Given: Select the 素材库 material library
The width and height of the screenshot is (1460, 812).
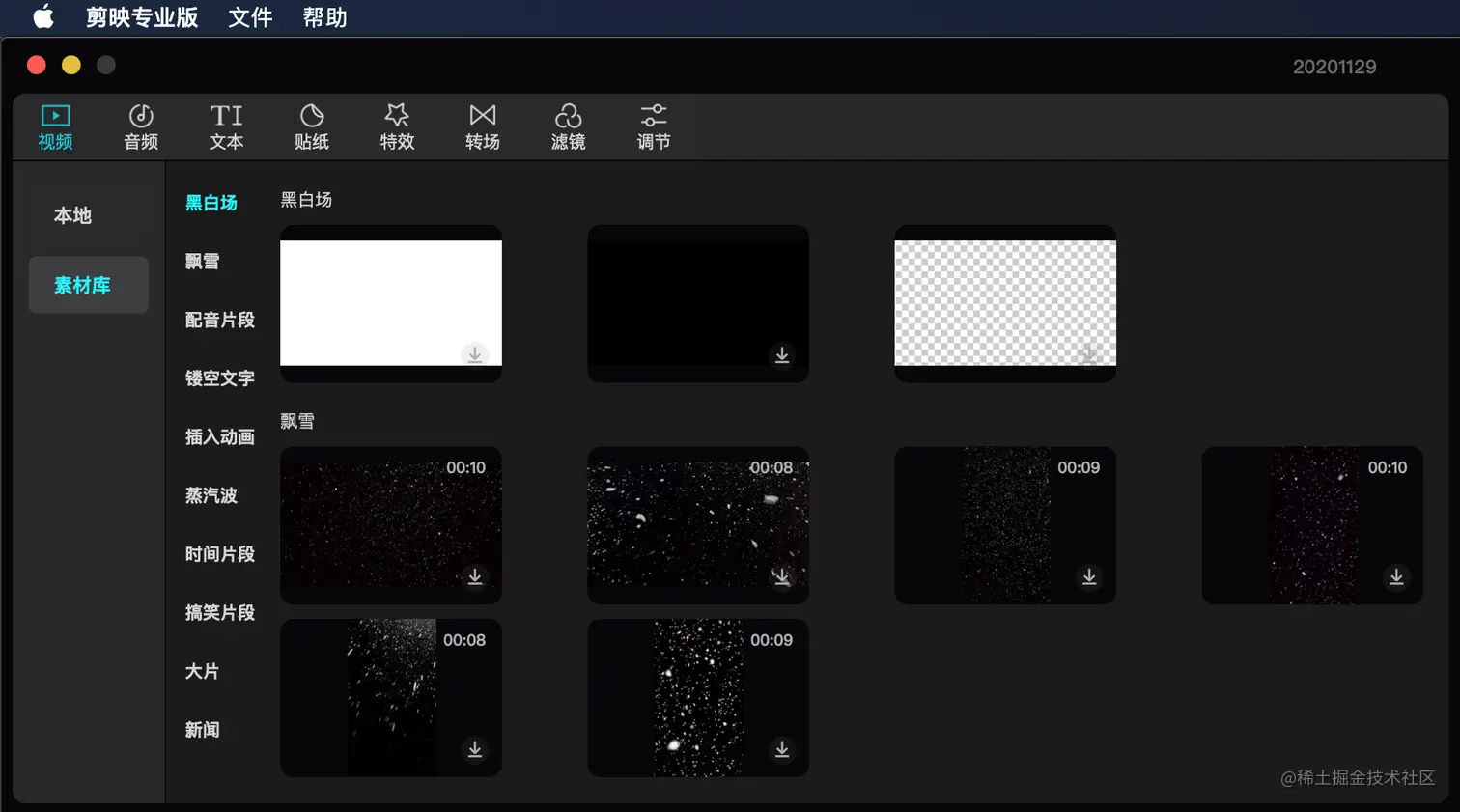Looking at the screenshot, I should pyautogui.click(x=88, y=285).
